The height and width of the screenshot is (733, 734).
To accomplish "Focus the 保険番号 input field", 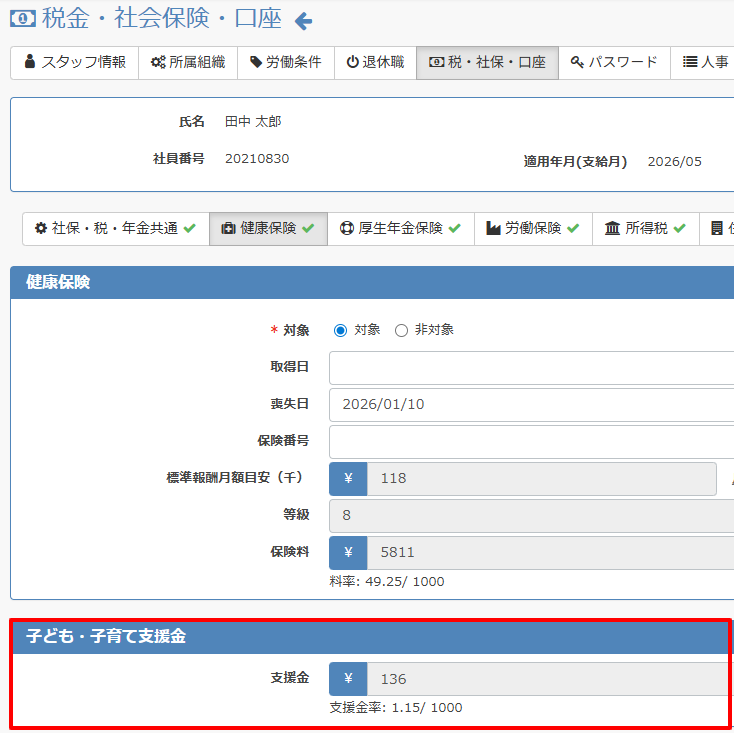I will 530,441.
